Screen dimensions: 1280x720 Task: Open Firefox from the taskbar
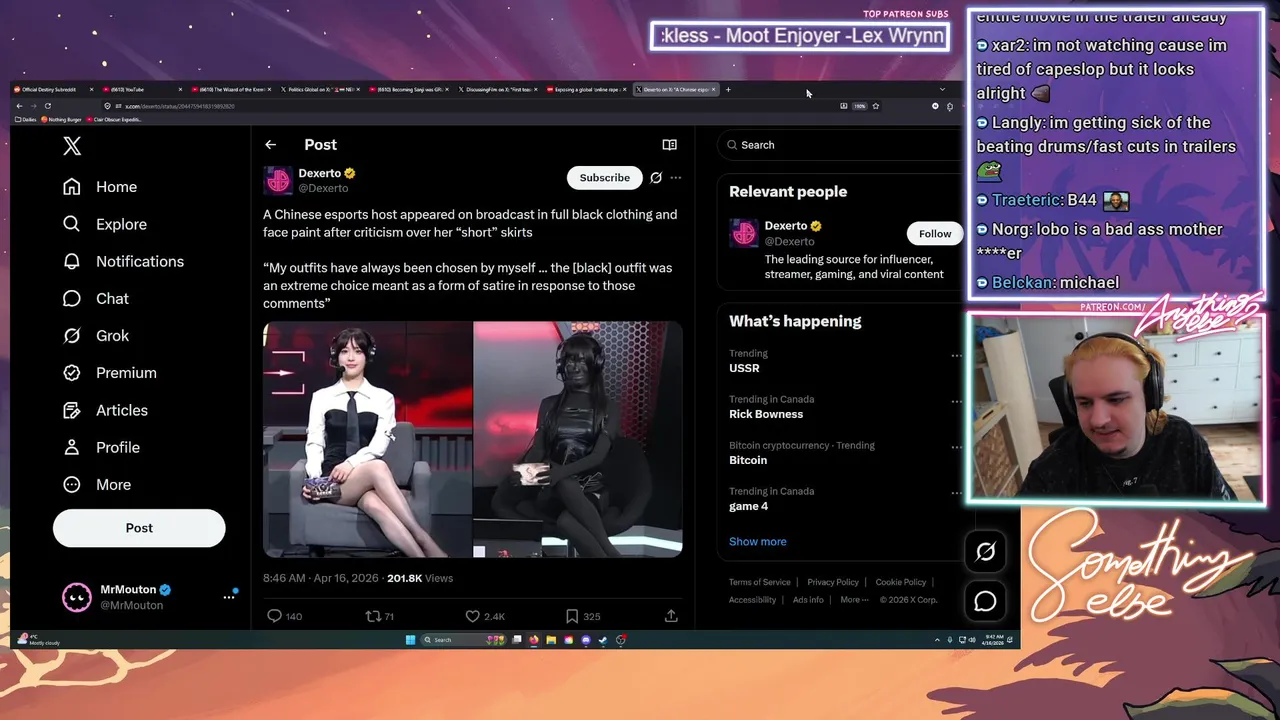pos(534,640)
